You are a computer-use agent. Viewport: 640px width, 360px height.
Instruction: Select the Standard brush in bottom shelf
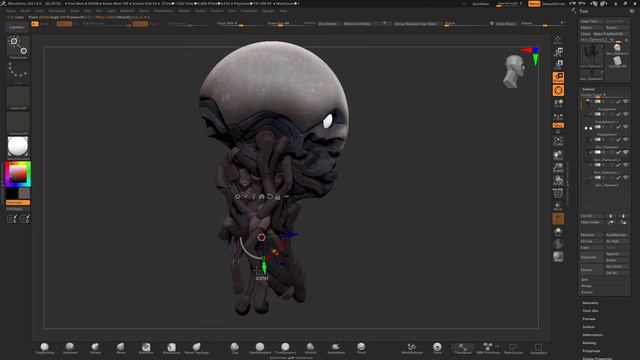pos(70,348)
